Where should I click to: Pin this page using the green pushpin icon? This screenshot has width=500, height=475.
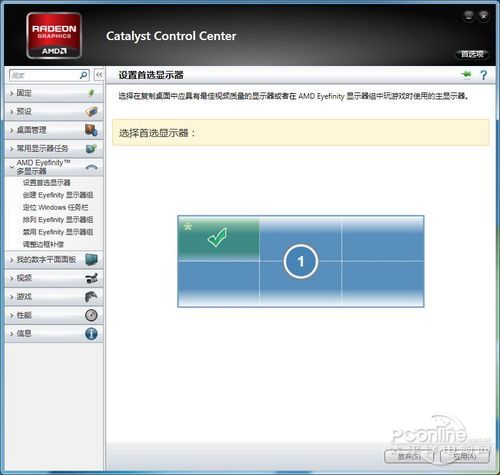coord(466,74)
